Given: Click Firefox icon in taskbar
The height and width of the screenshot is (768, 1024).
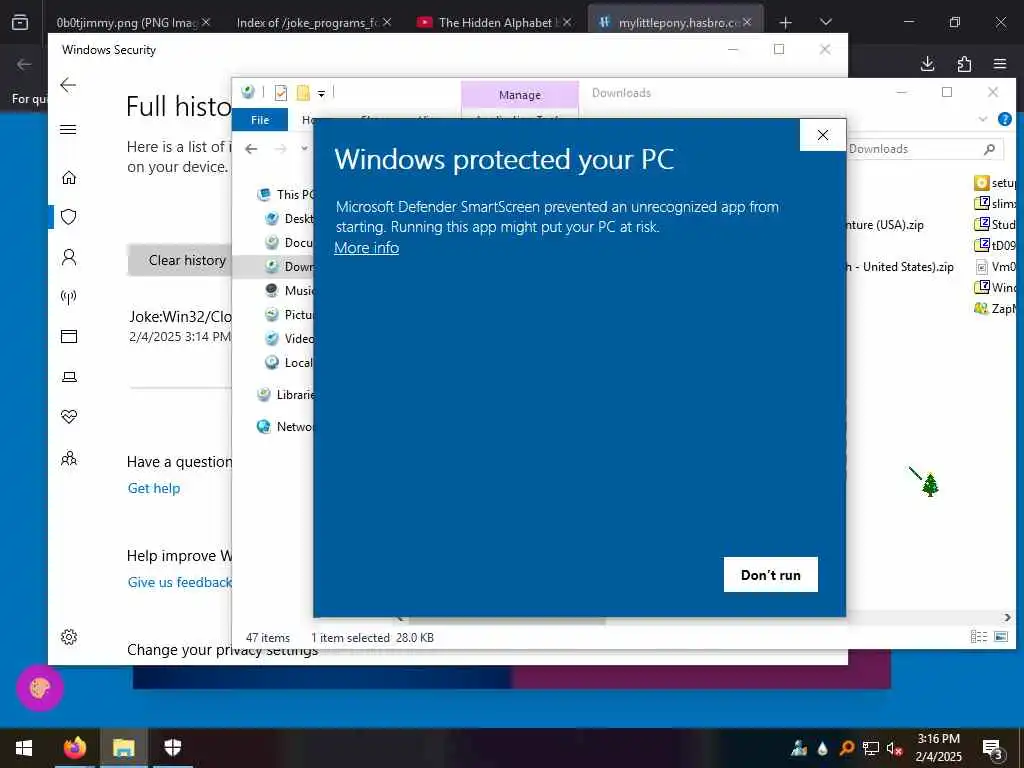Looking at the screenshot, I should pos(74,748).
